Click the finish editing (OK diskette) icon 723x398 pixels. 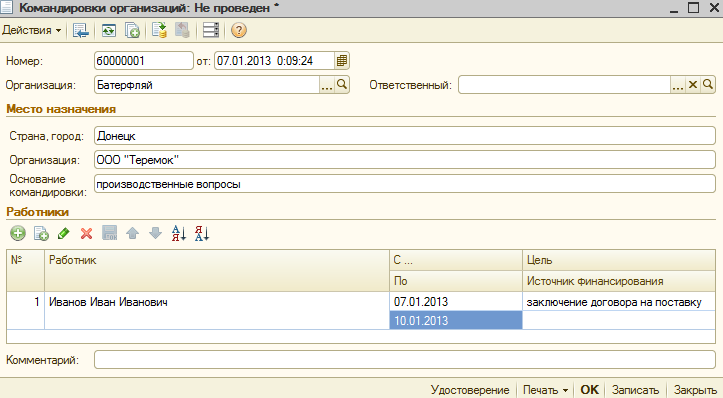[110, 233]
